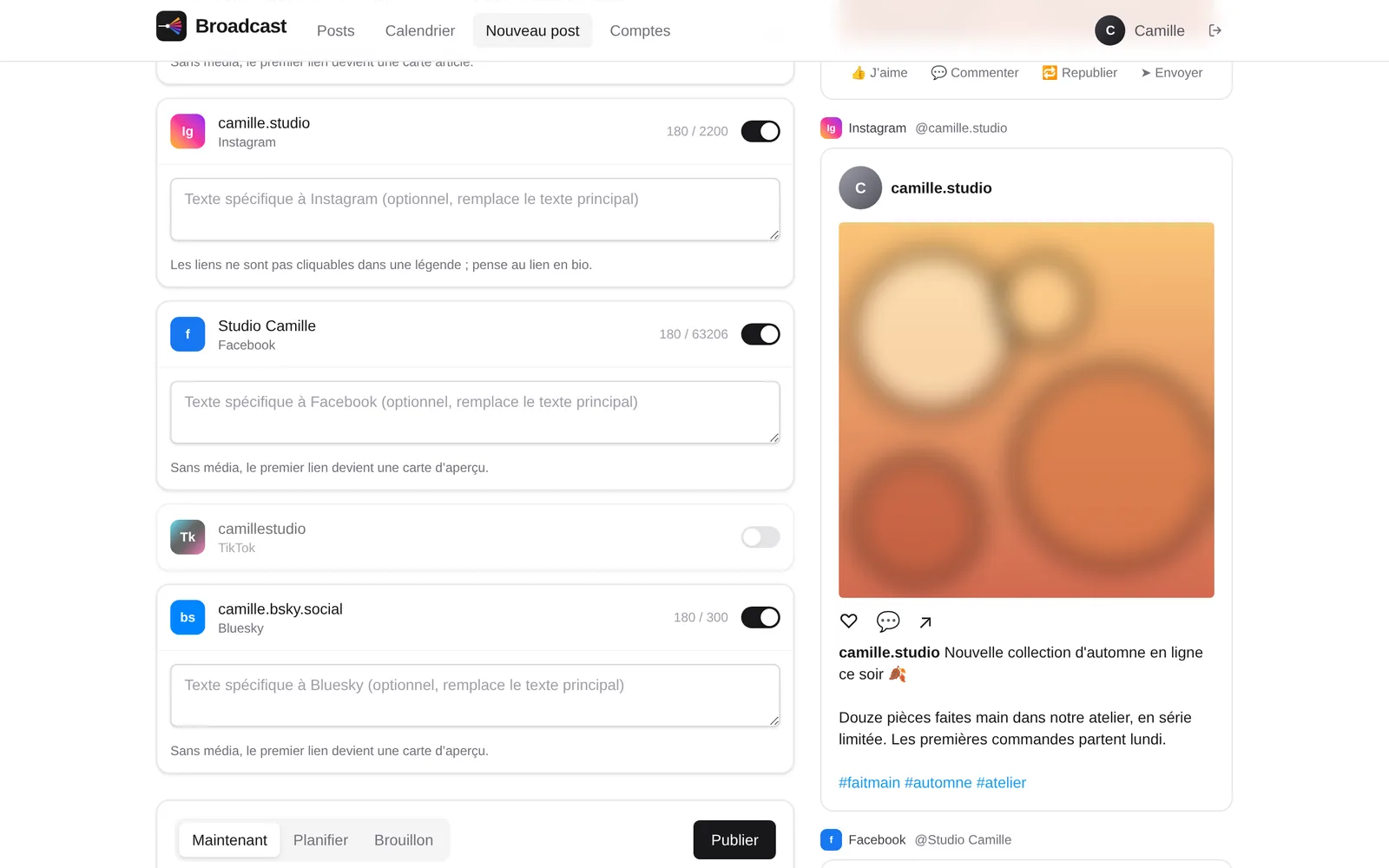Switch to the Planifier option
The image size is (1389, 868).
click(x=320, y=839)
